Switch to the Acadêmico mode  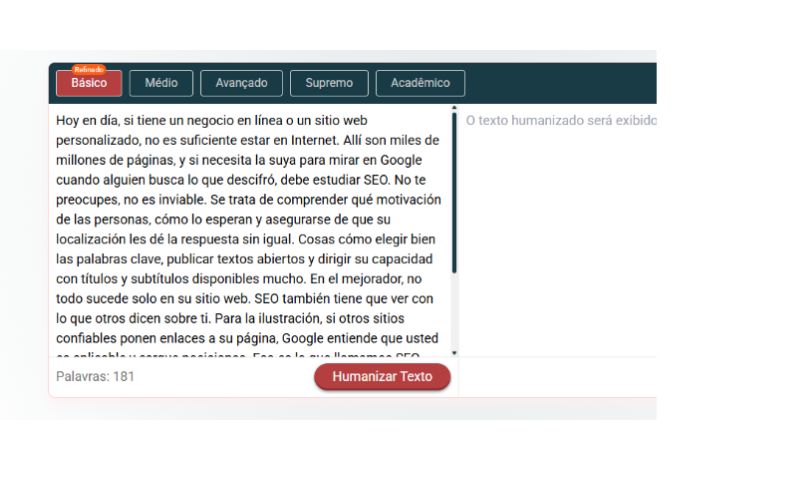point(420,83)
